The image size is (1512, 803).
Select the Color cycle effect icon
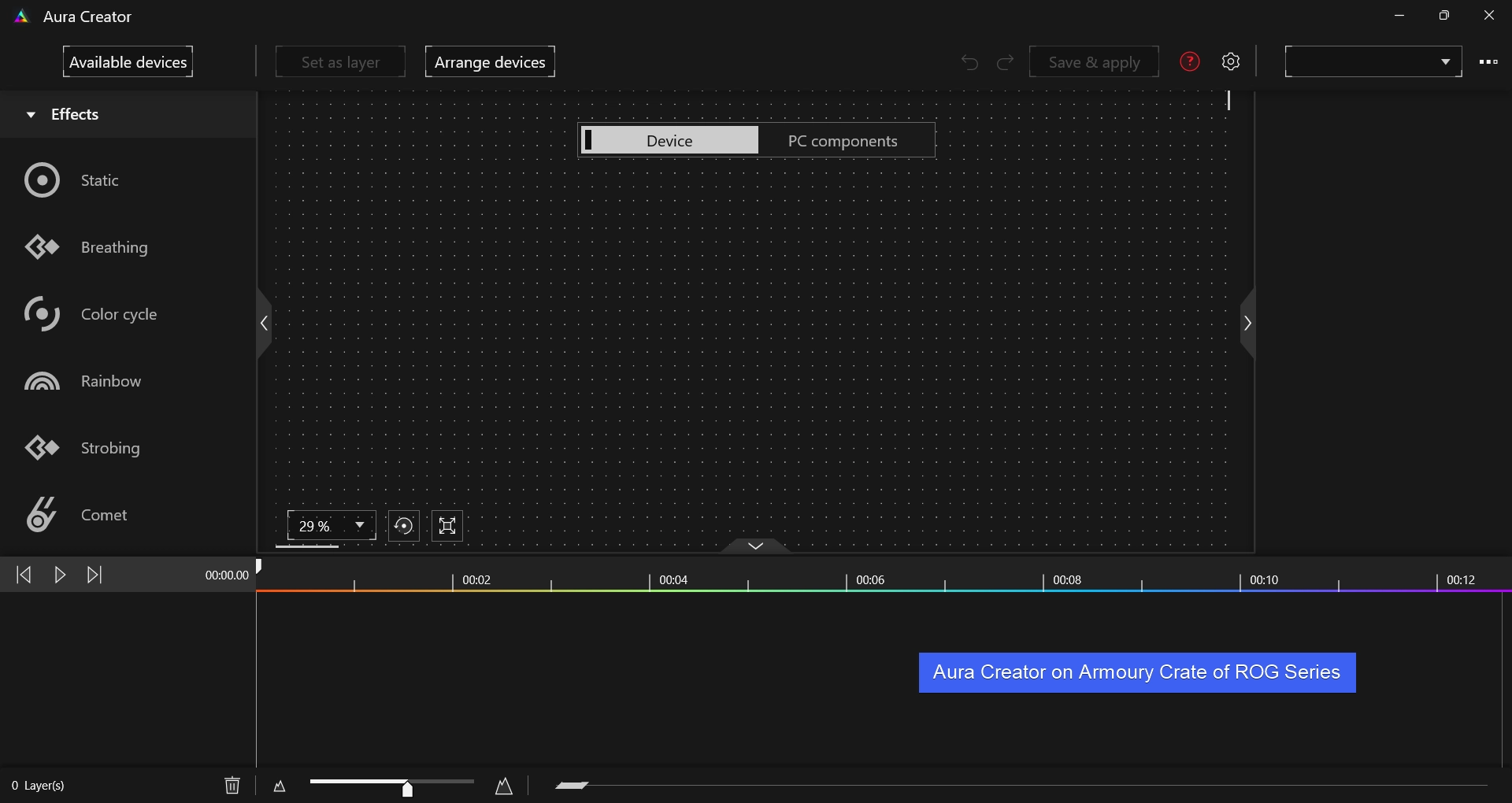[x=42, y=314]
